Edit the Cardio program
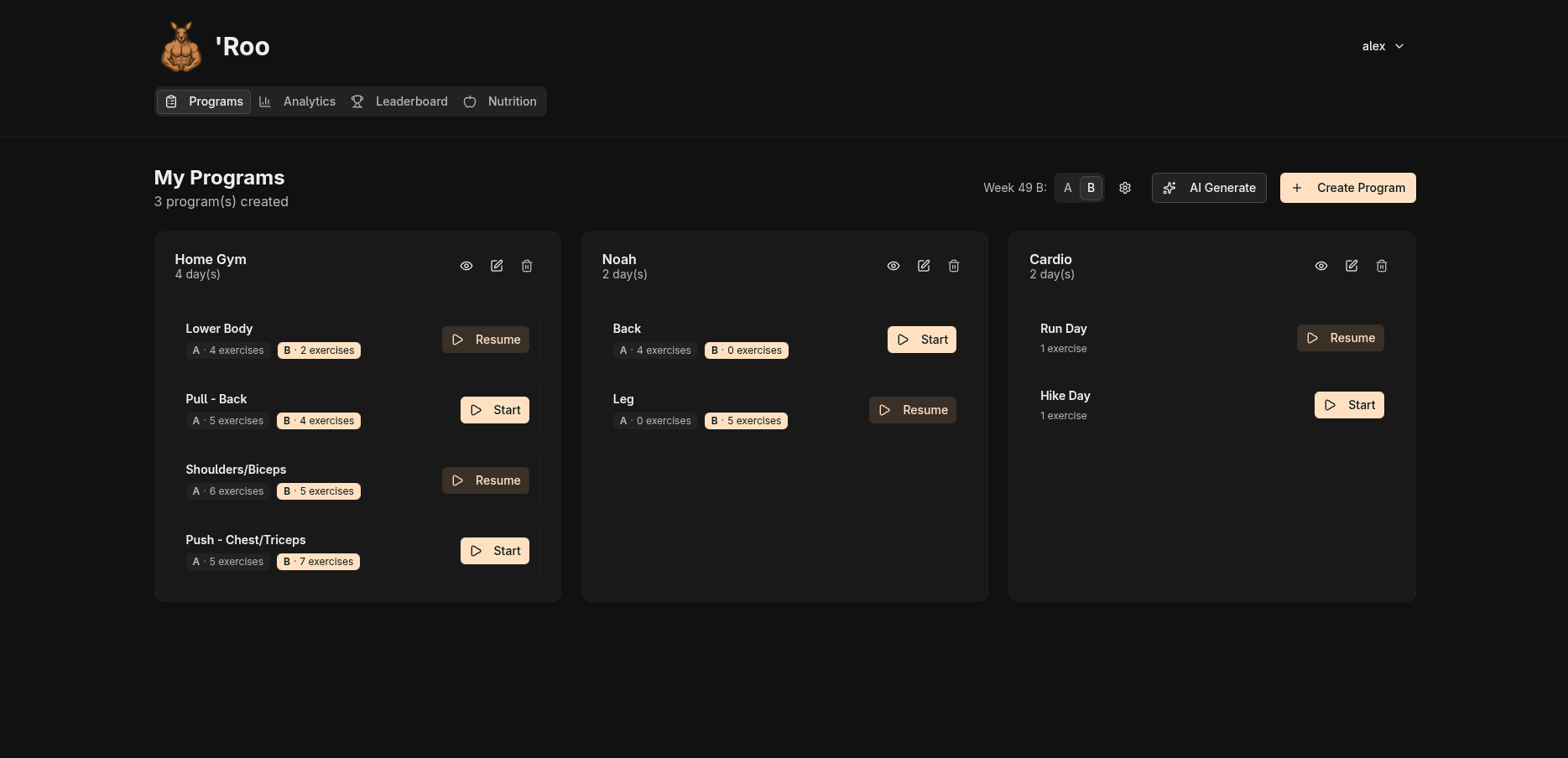1568x758 pixels. pos(1352,266)
